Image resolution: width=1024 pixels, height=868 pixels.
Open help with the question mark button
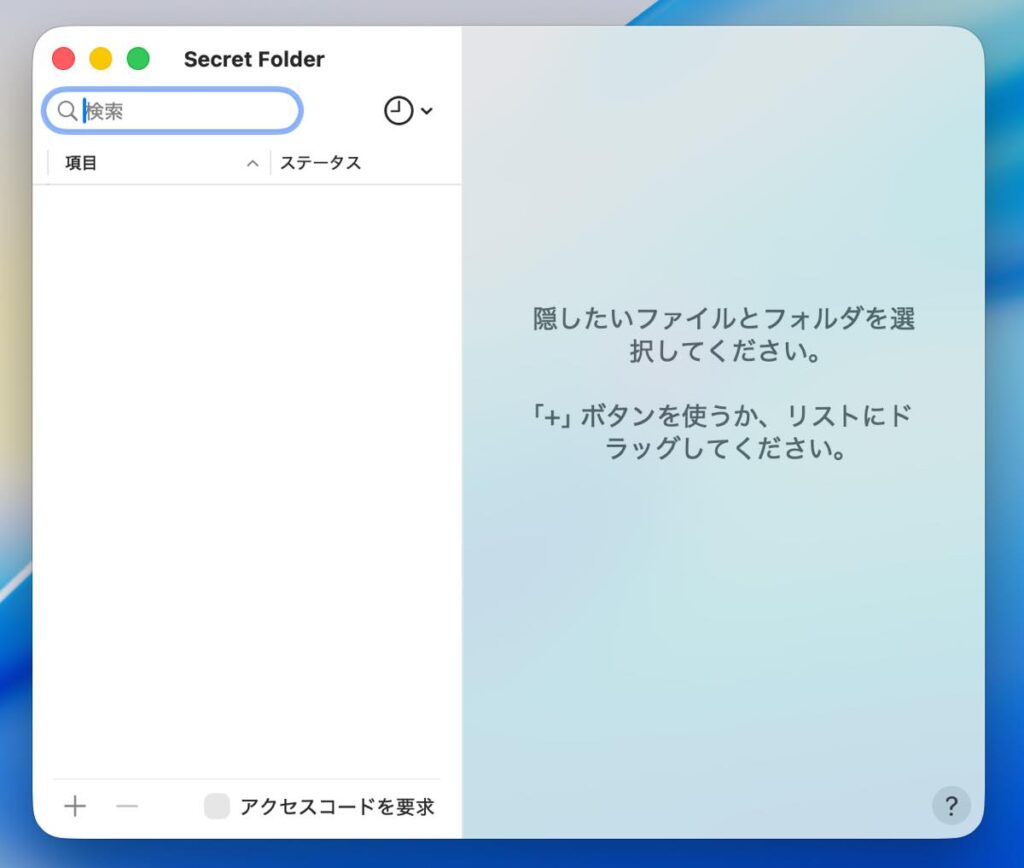tap(950, 805)
